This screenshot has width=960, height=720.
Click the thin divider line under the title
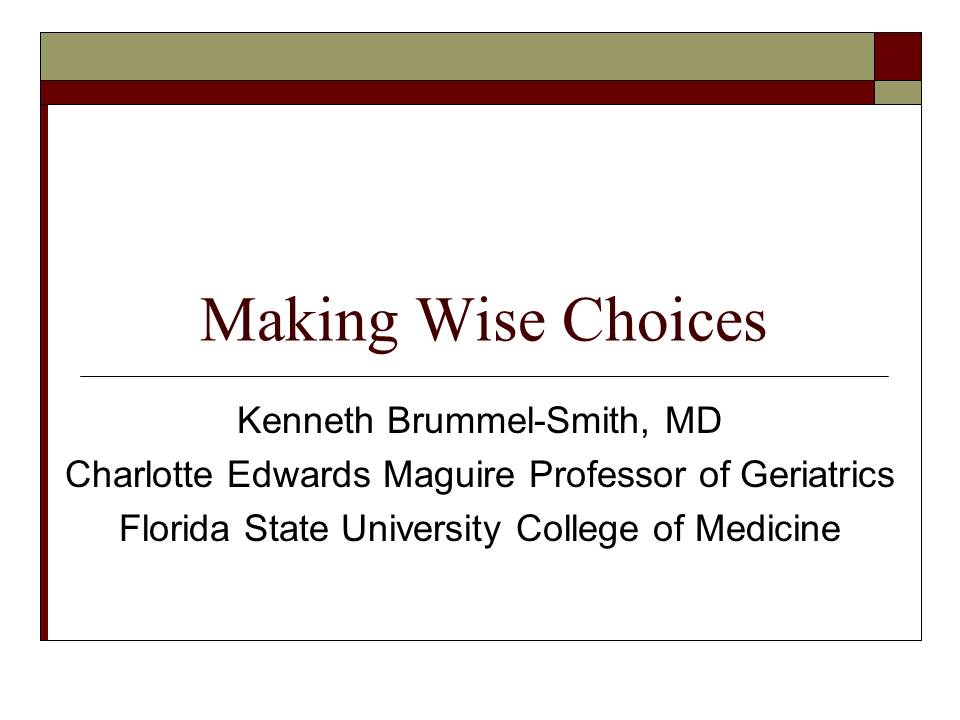coord(484,377)
